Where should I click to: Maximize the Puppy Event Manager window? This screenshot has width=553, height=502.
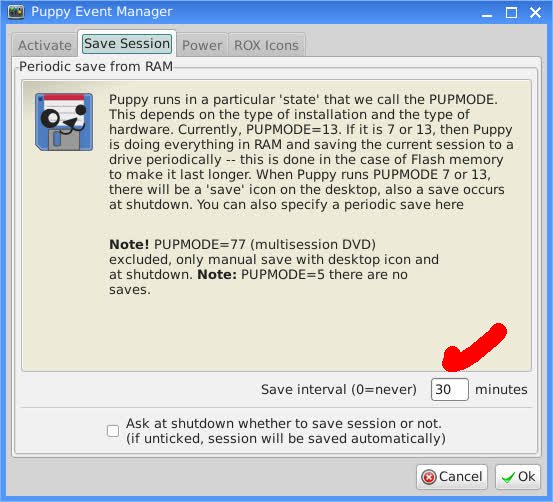click(511, 13)
